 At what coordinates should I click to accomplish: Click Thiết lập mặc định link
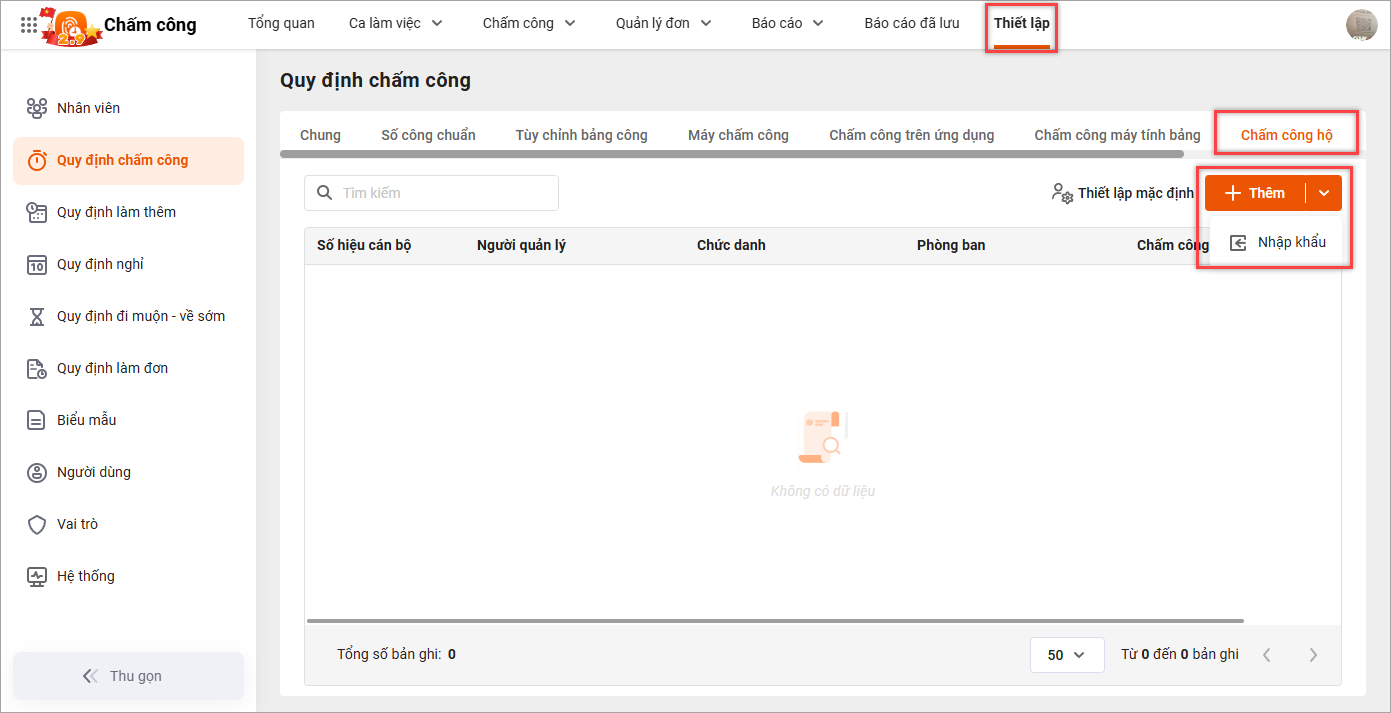click(1122, 193)
